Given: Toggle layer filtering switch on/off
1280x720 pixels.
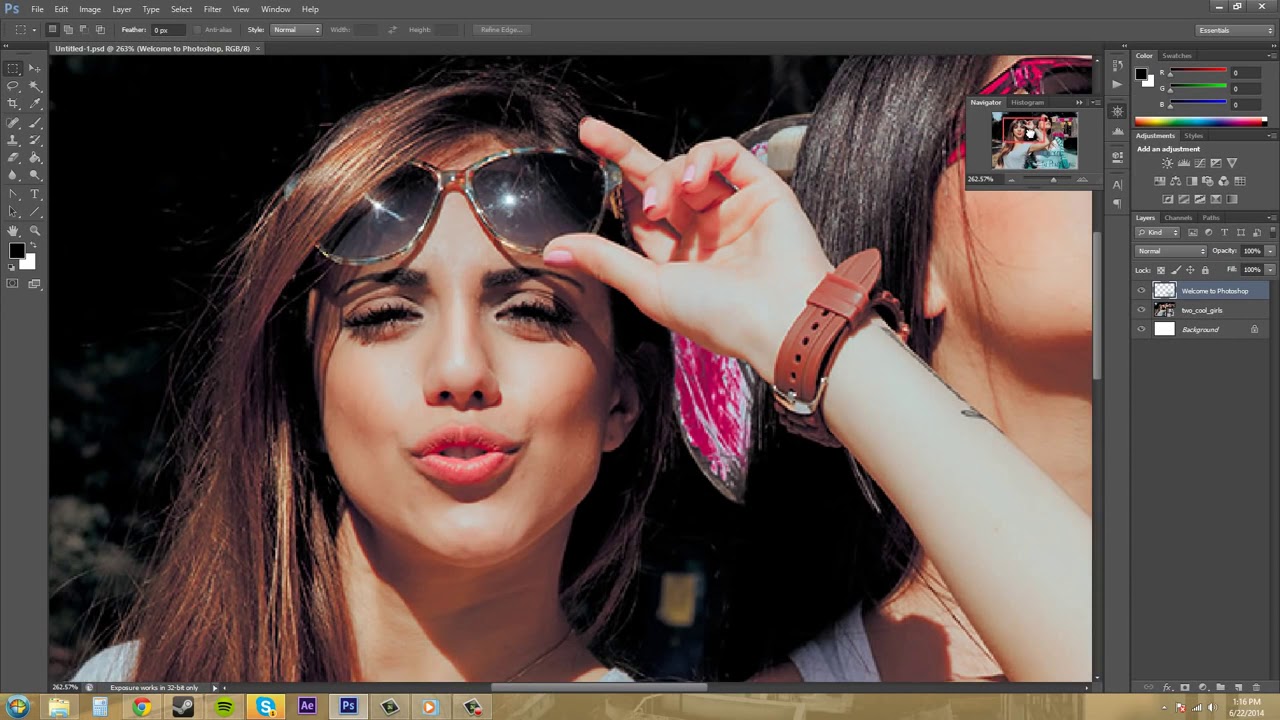Looking at the screenshot, I should (x=1272, y=232).
